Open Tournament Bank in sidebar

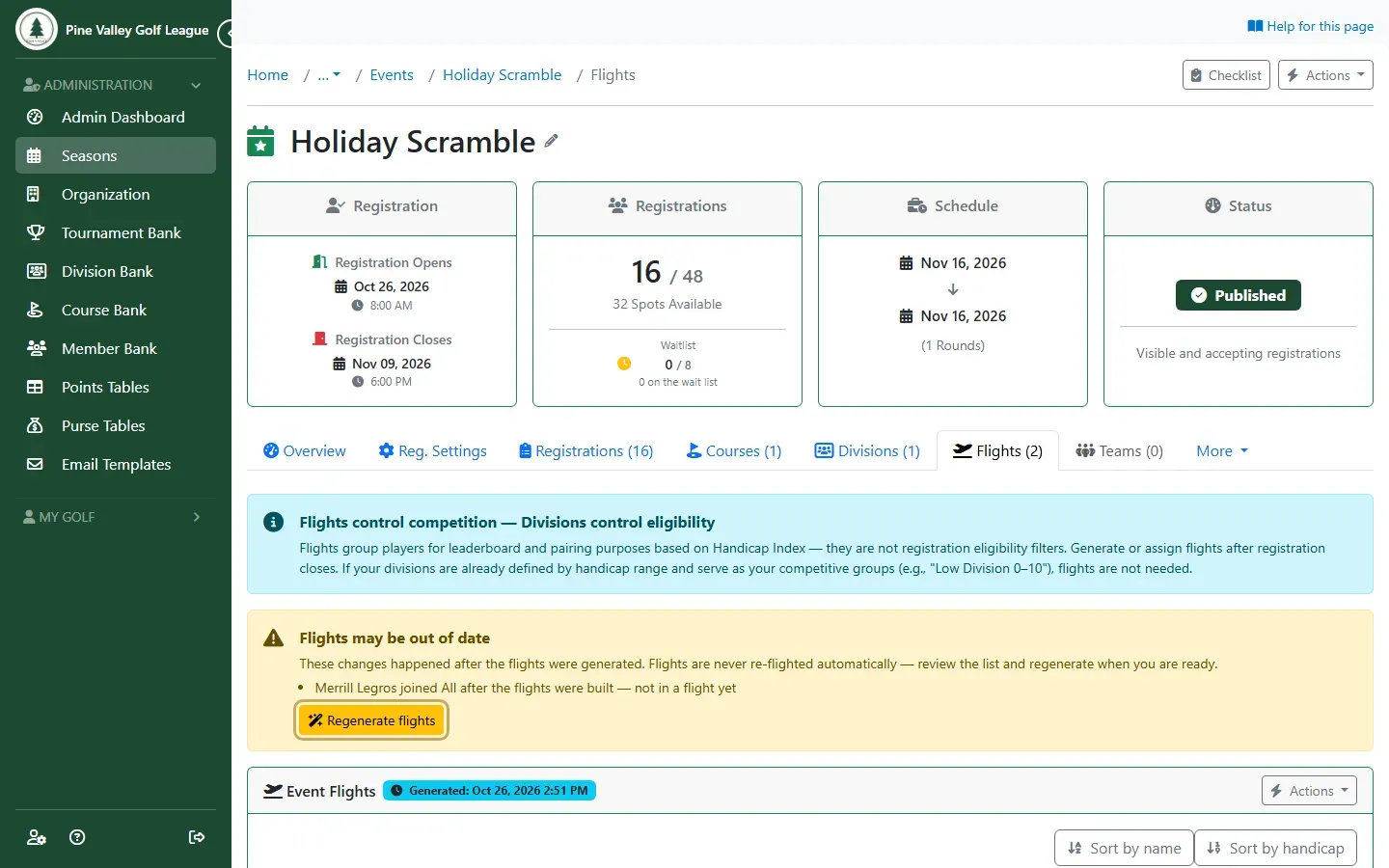click(116, 232)
